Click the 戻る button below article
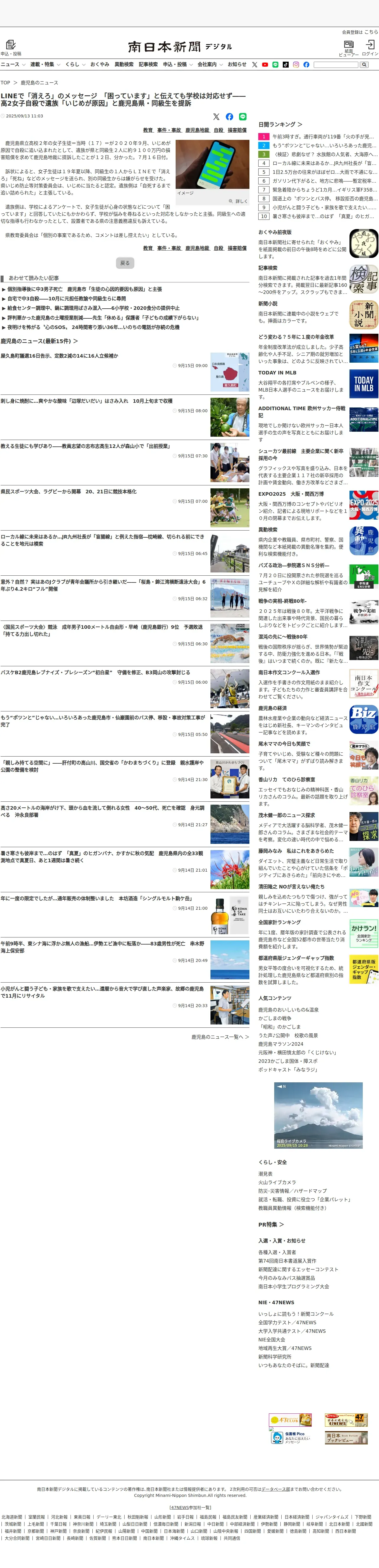The image size is (379, 1568). [x=125, y=263]
